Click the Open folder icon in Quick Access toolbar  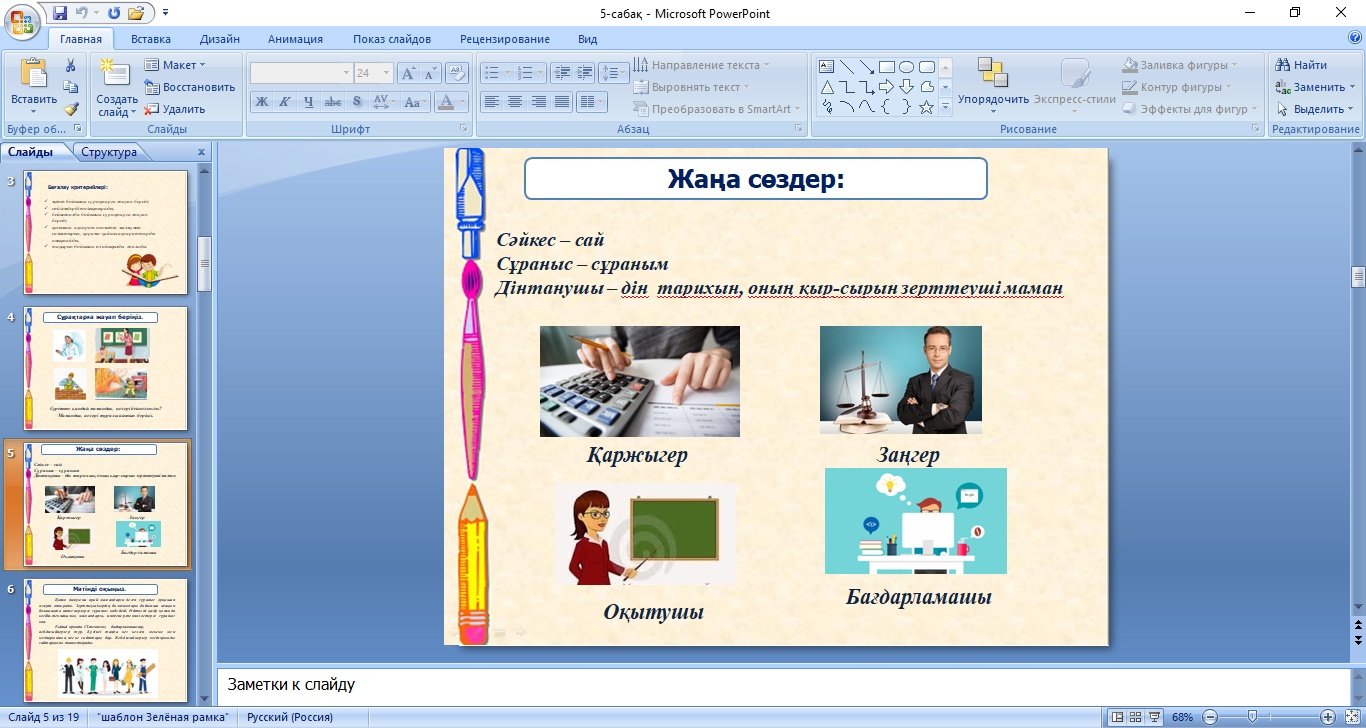point(136,13)
